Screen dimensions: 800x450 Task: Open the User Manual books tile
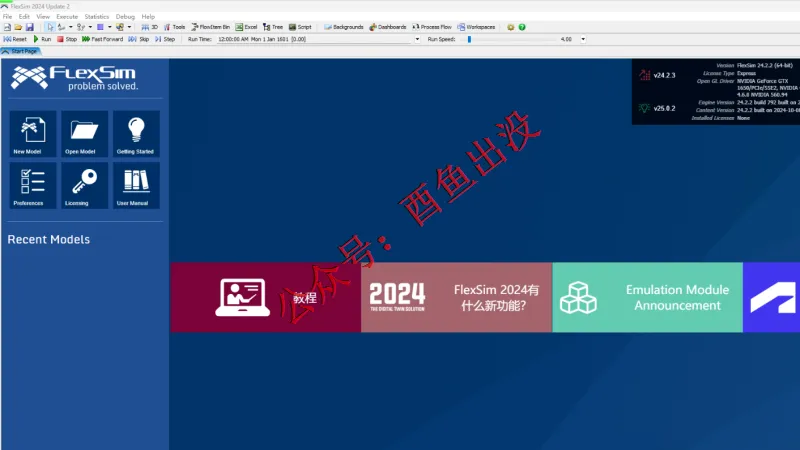tap(136, 186)
